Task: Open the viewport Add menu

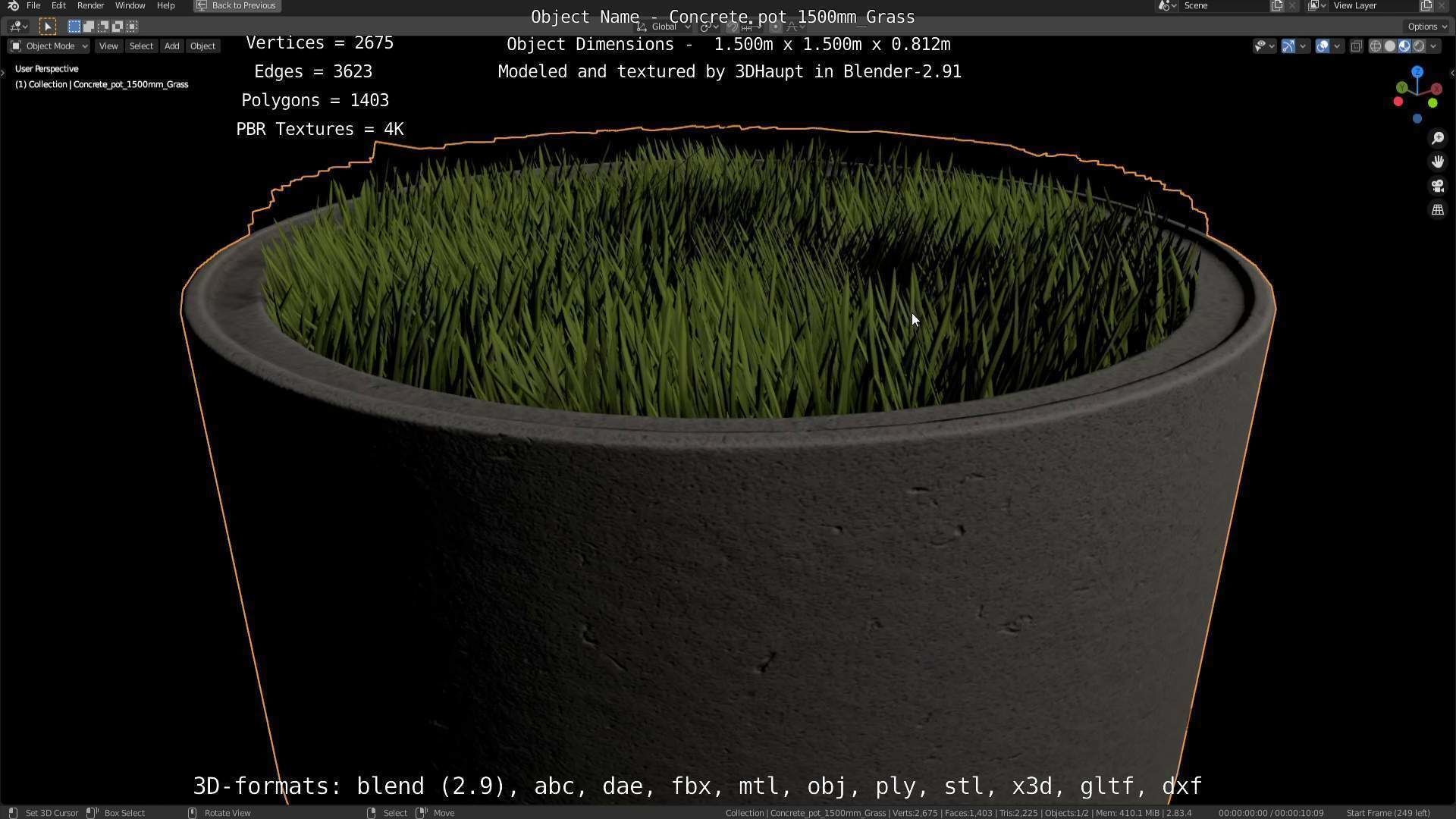Action: tap(172, 46)
